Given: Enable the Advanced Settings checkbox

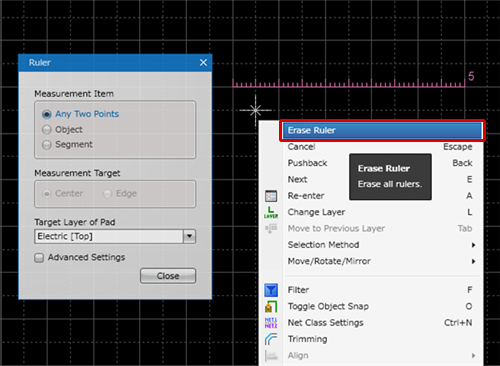Looking at the screenshot, I should 39,258.
